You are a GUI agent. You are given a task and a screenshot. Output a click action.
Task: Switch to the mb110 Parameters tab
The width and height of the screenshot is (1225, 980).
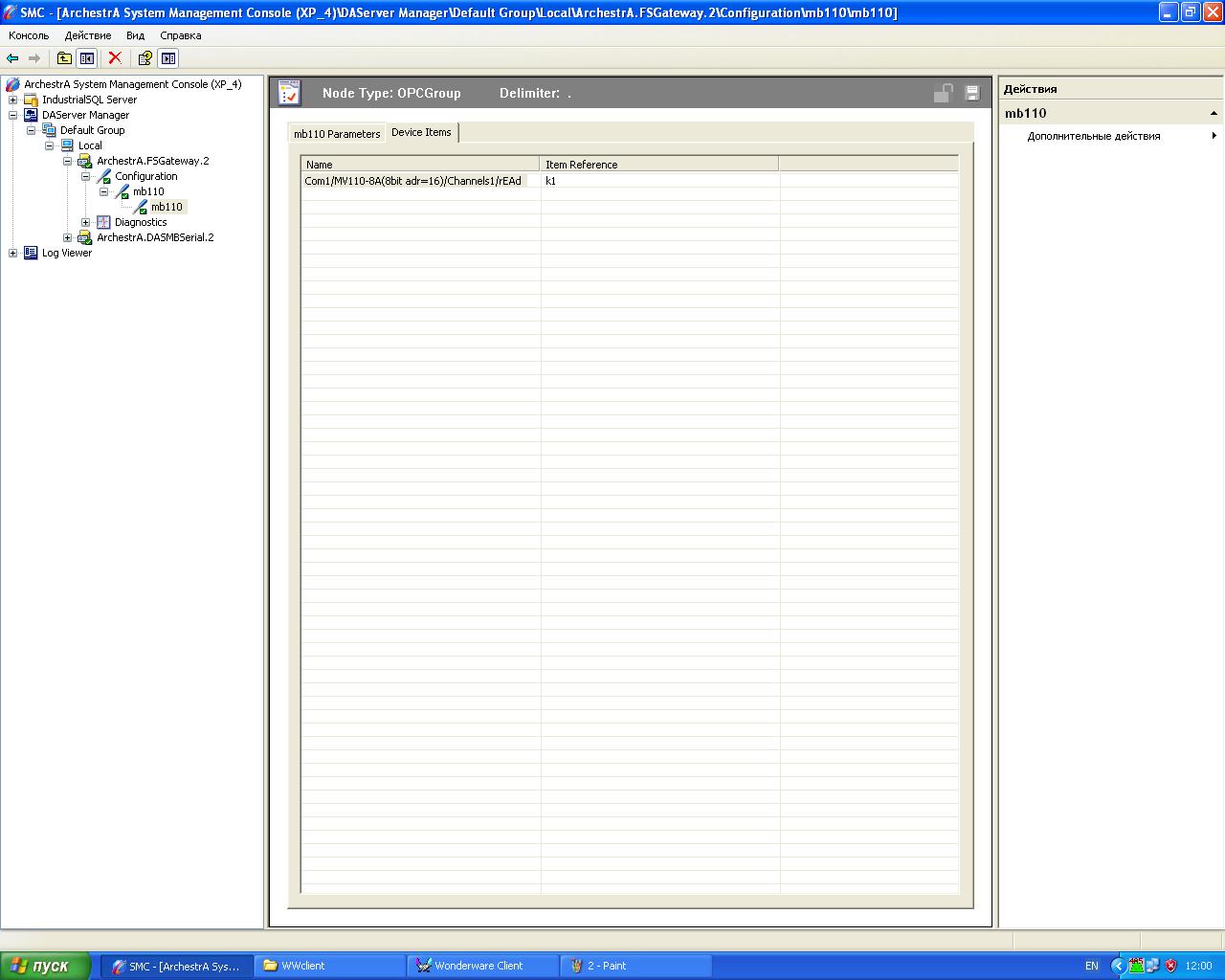coord(337,134)
